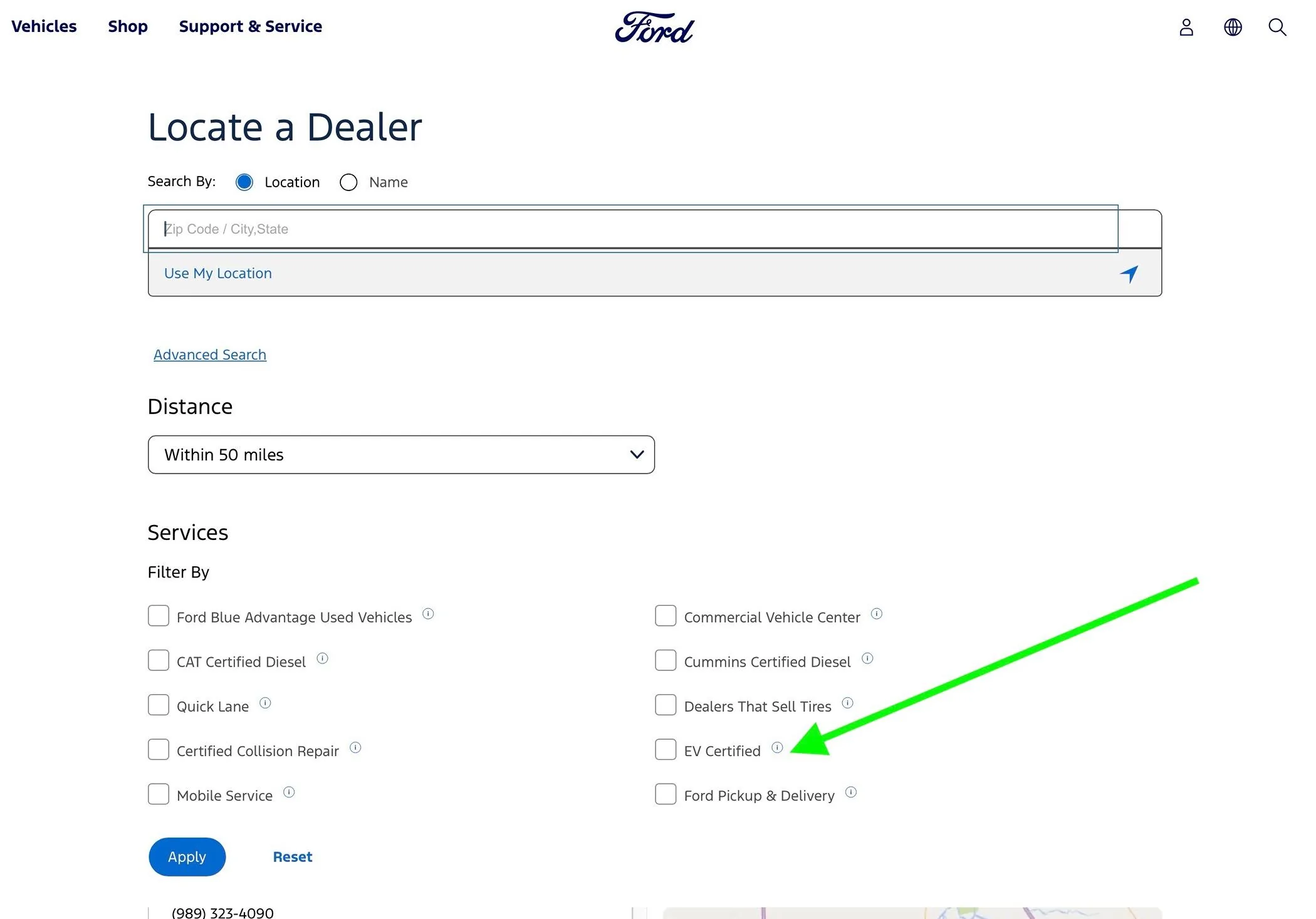Image resolution: width=1316 pixels, height=919 pixels.
Task: Show info icon for CAT Certified Diesel
Action: [322, 658]
